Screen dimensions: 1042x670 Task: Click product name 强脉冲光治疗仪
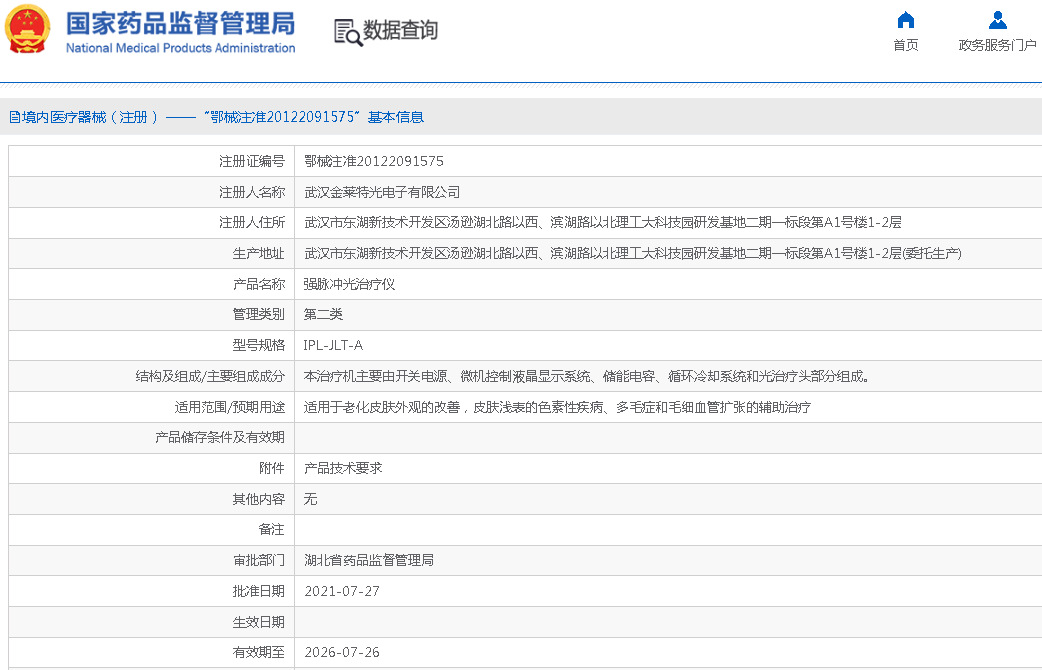[349, 284]
